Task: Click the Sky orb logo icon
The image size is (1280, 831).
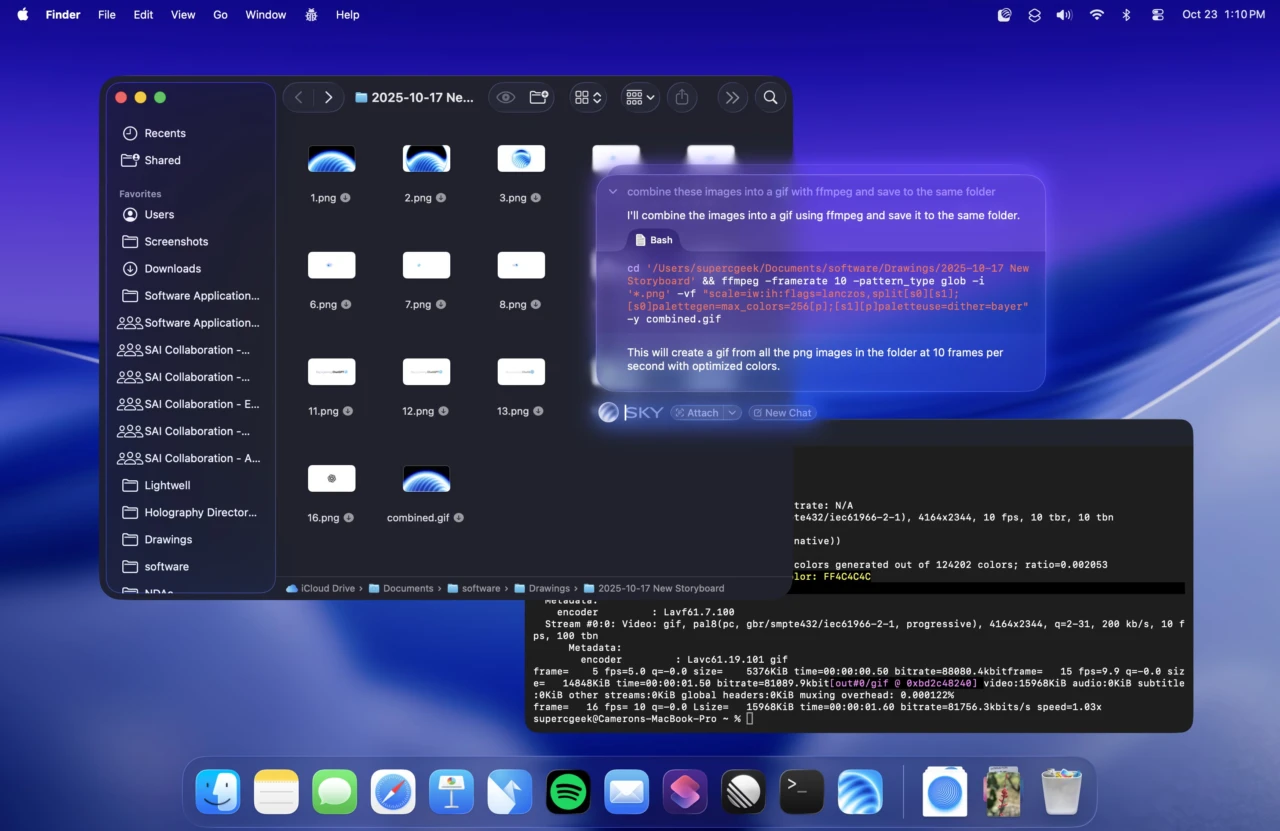Action: 608,412
